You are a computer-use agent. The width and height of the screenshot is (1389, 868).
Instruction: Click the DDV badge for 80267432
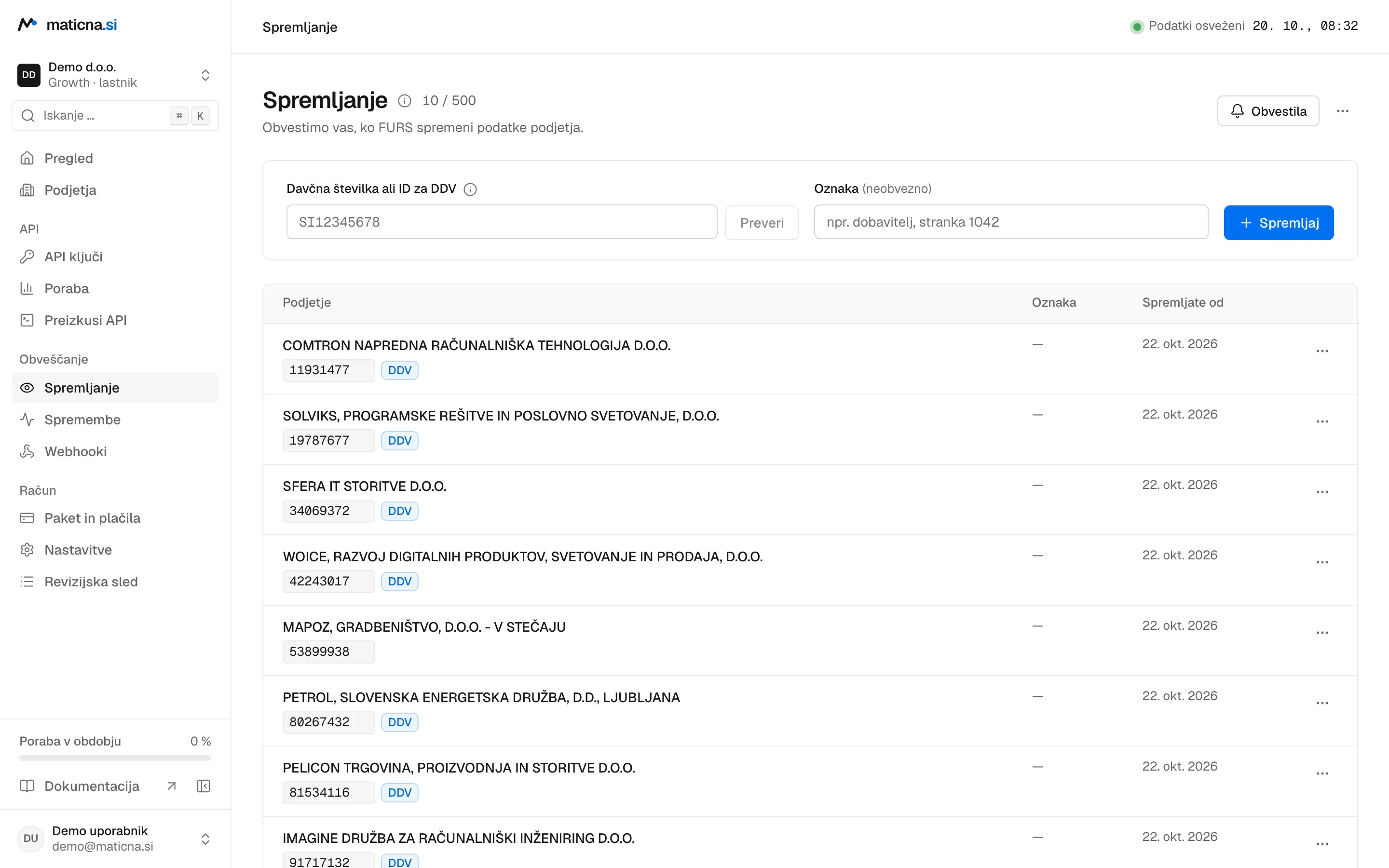coord(399,722)
